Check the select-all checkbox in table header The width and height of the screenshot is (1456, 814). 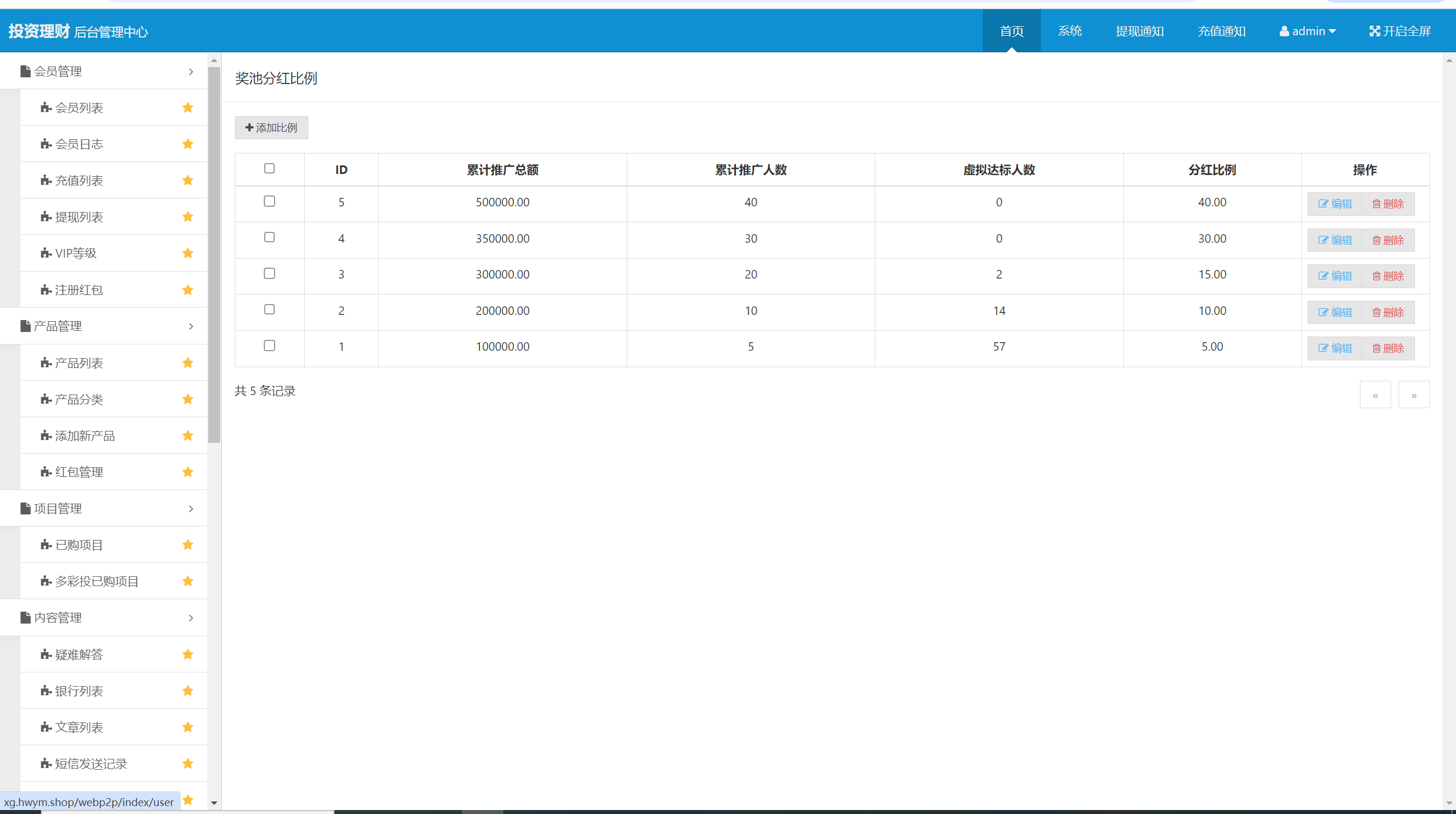[270, 168]
